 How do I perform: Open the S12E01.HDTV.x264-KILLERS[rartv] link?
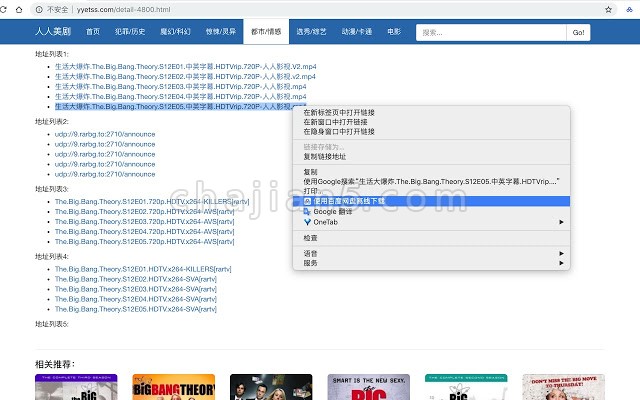click(143, 269)
